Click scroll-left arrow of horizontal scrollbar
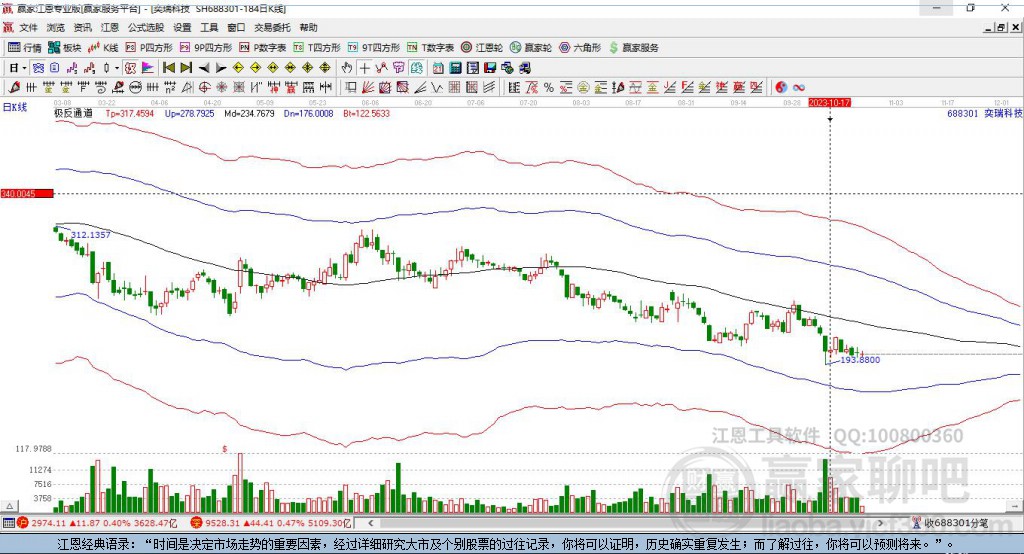This screenshot has width=1024, height=554. click(370, 523)
